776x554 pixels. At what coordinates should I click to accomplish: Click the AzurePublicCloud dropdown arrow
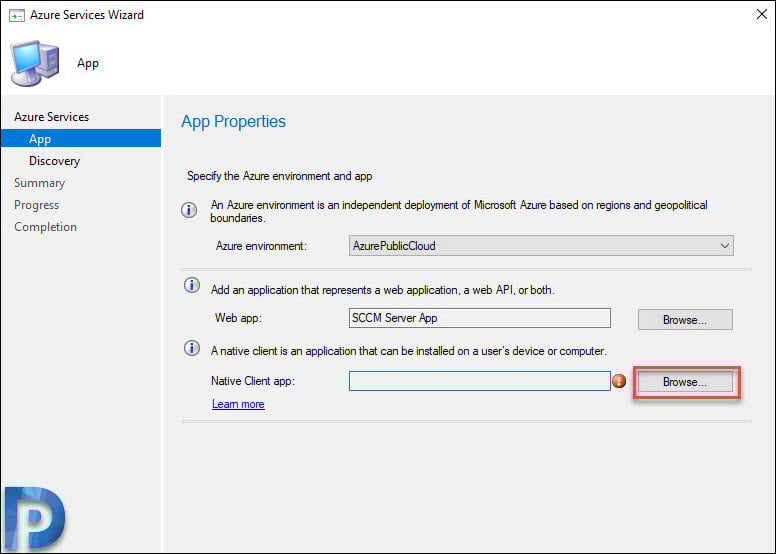click(x=725, y=246)
